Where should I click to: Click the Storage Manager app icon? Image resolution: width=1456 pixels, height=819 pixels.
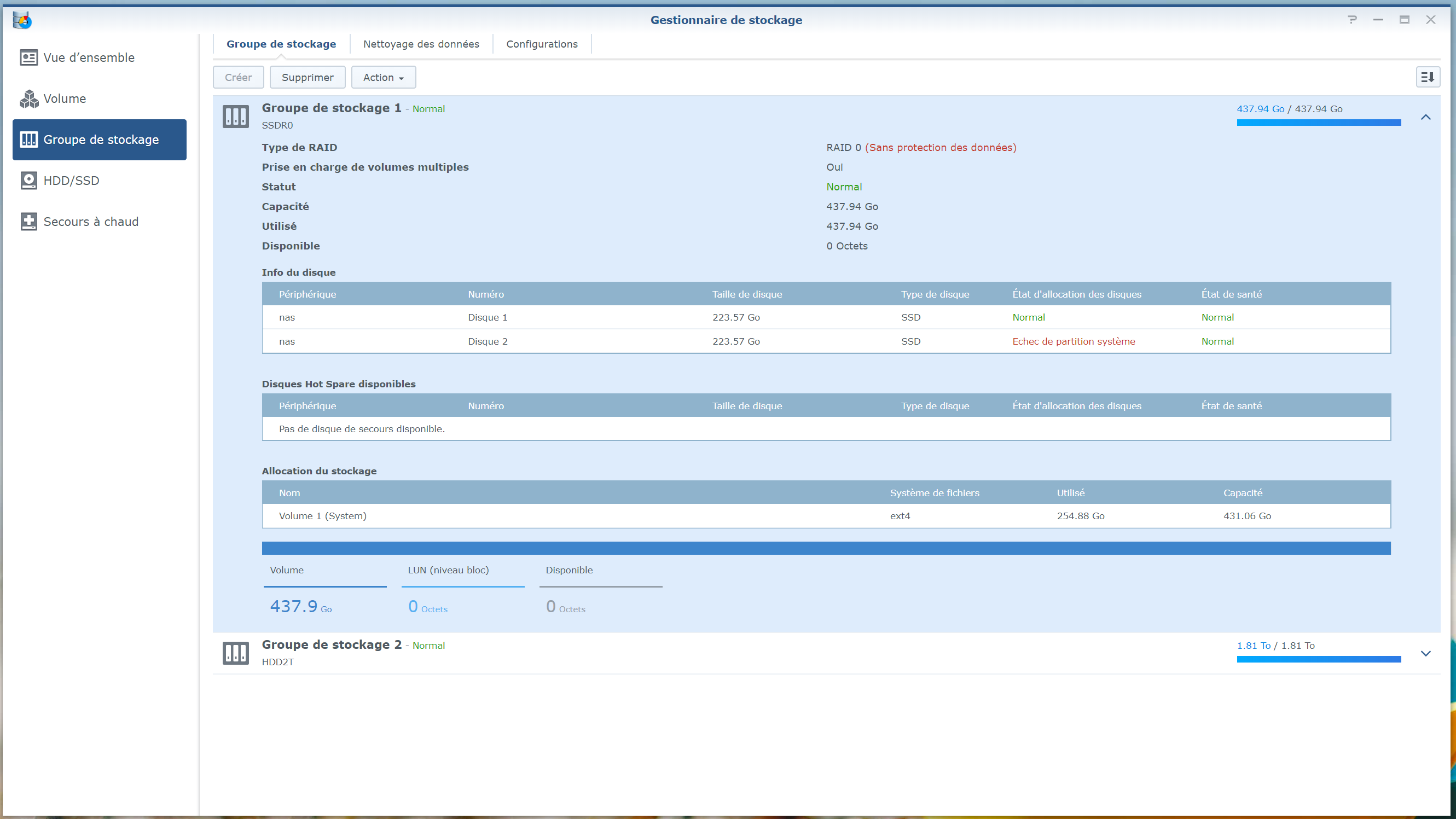tap(22, 20)
